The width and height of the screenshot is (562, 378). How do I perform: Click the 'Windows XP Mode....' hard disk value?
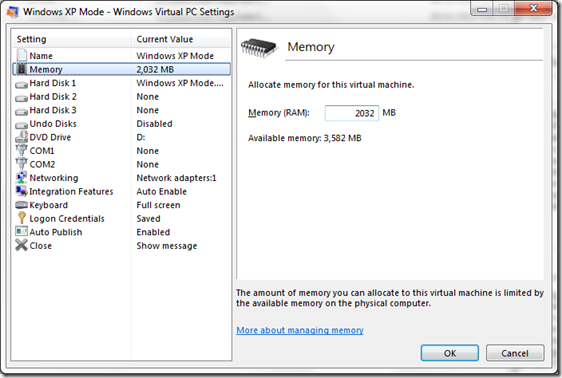coord(180,83)
